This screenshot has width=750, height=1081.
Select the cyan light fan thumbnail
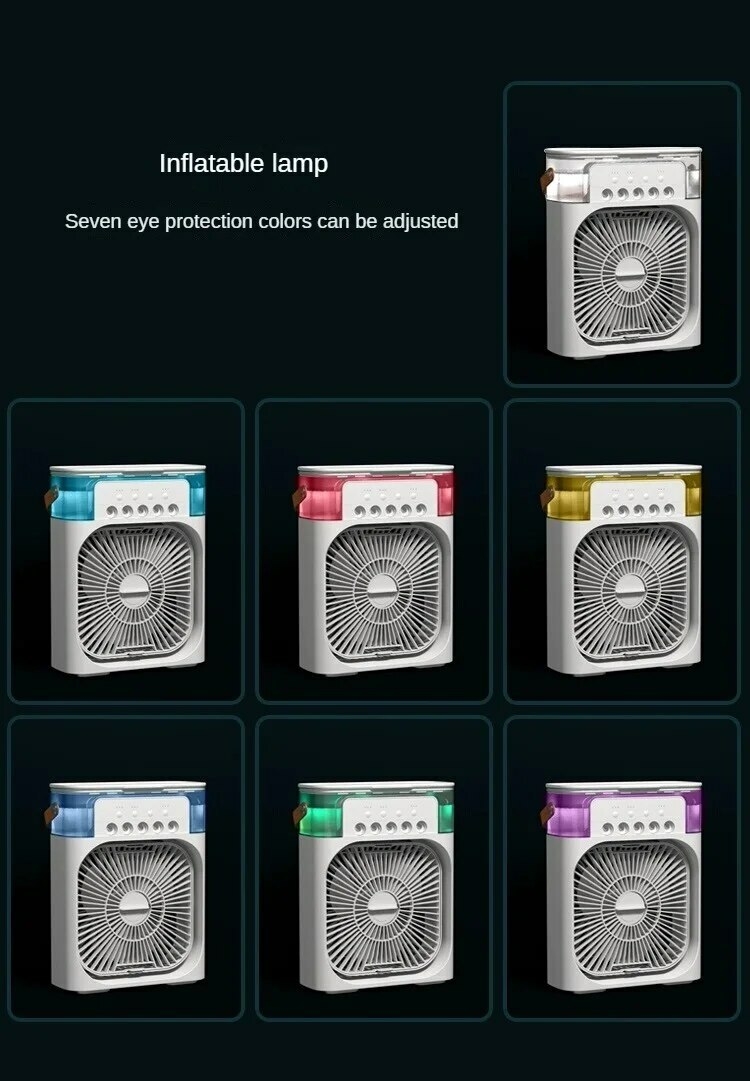pyautogui.click(x=126, y=551)
